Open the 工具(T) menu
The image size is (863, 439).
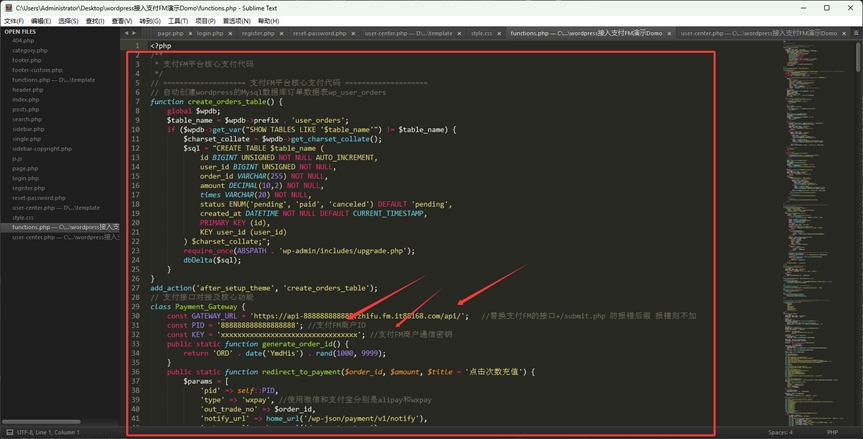[178, 21]
